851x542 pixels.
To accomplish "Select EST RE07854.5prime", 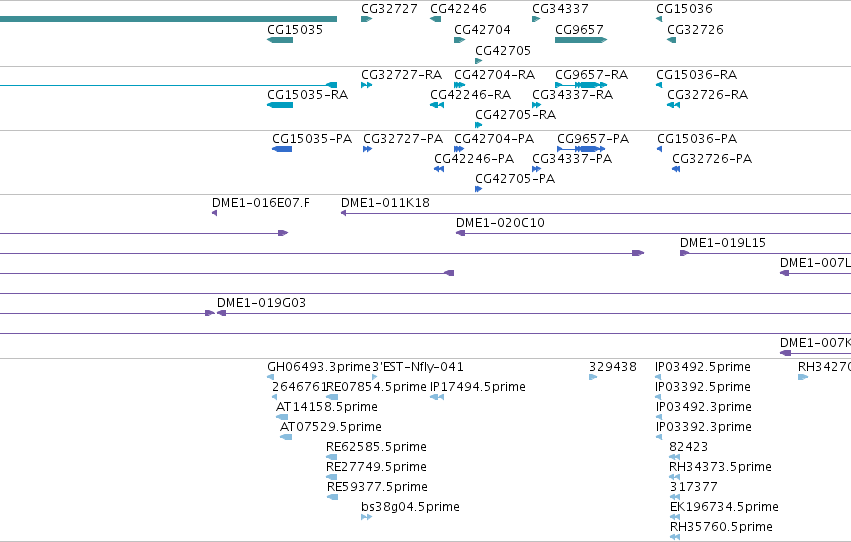I will tap(376, 387).
